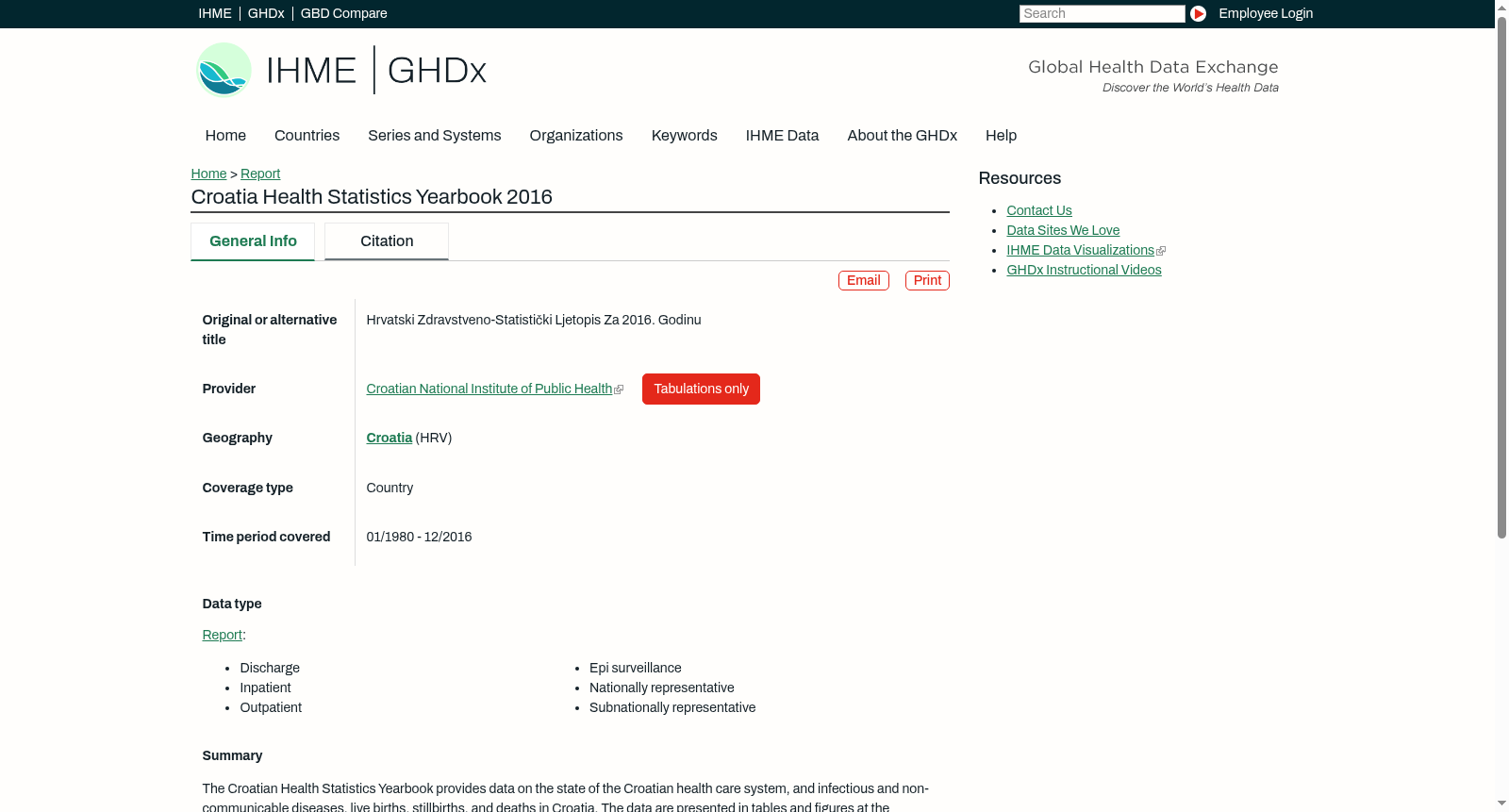This screenshot has width=1509, height=812.
Task: Open the Help menu item
Action: pyautogui.click(x=1001, y=135)
